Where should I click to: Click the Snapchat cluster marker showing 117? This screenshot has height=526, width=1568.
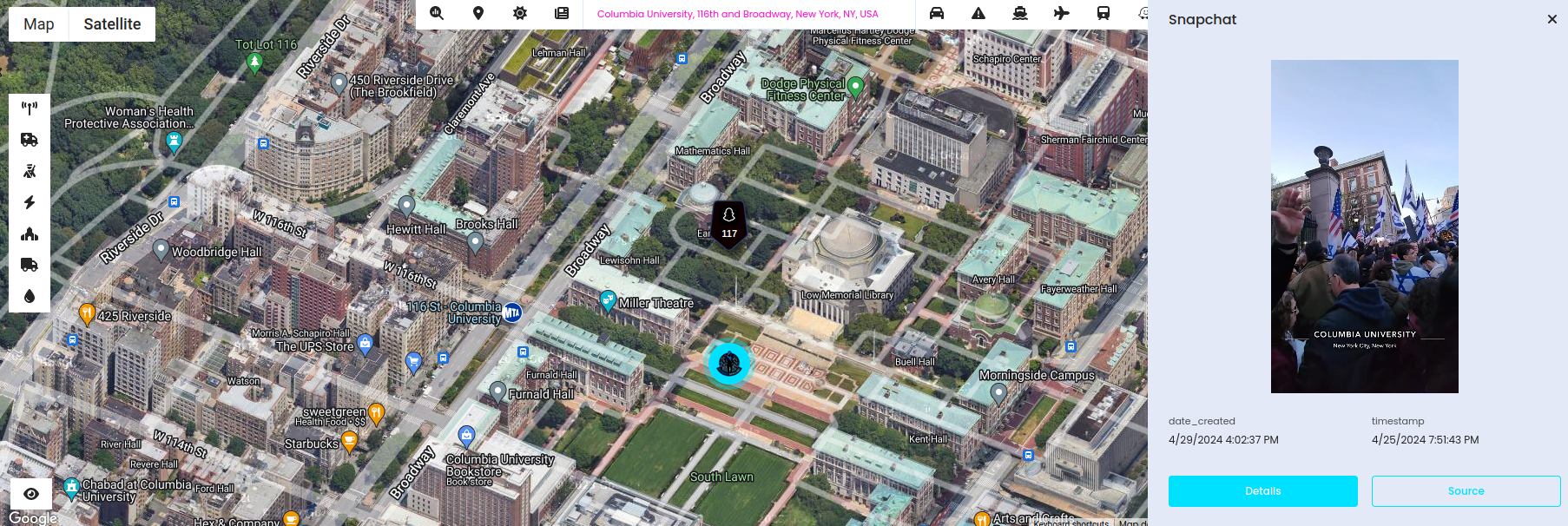pos(729,223)
